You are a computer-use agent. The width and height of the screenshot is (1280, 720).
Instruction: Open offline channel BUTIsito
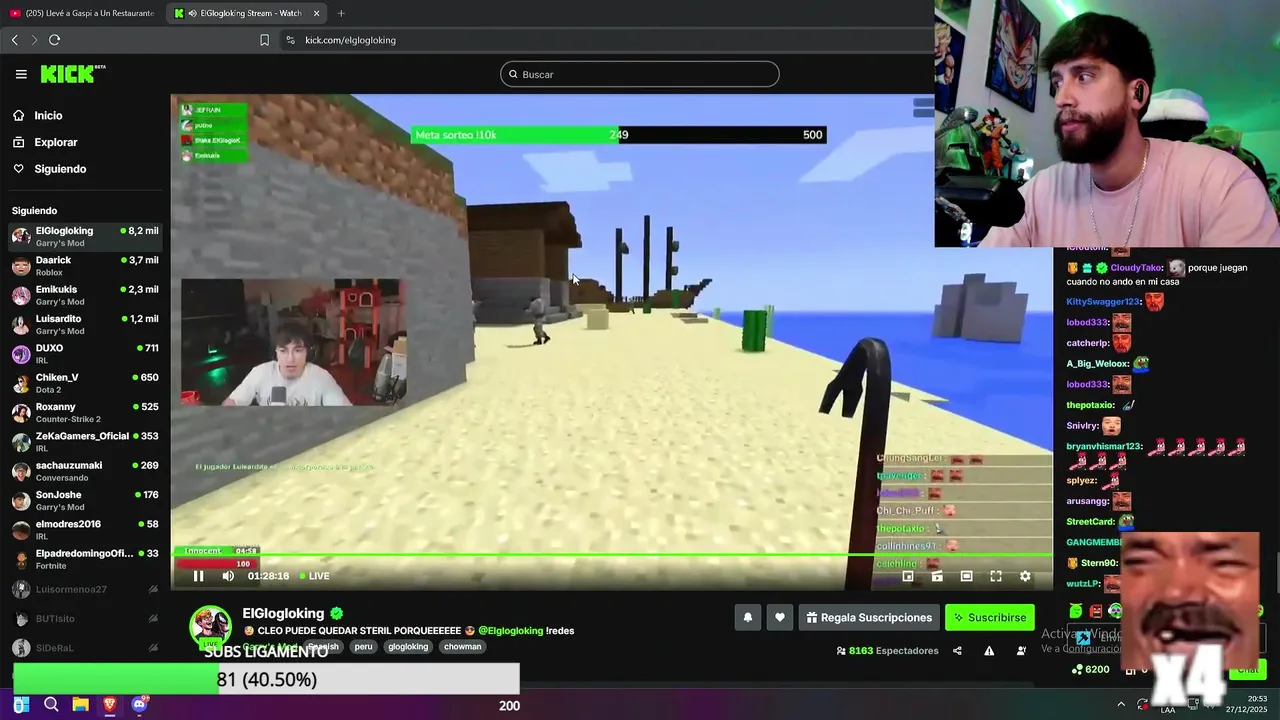(85, 618)
